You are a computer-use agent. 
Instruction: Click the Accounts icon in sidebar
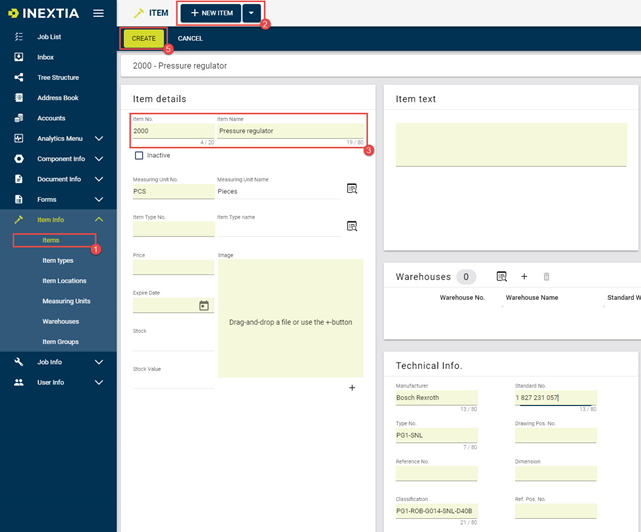click(19, 118)
